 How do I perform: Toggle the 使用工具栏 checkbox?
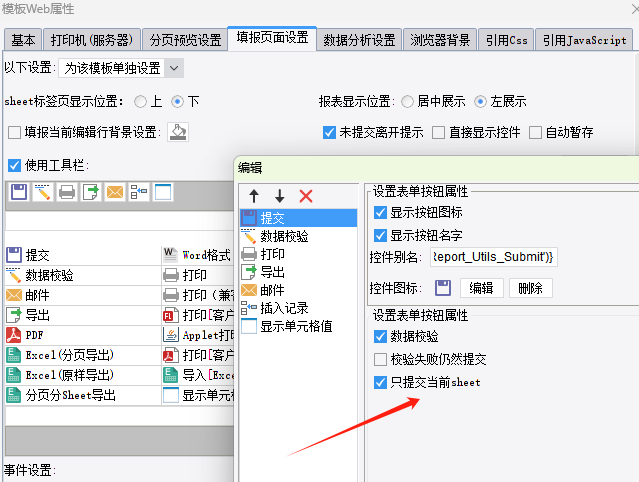(x=14, y=165)
